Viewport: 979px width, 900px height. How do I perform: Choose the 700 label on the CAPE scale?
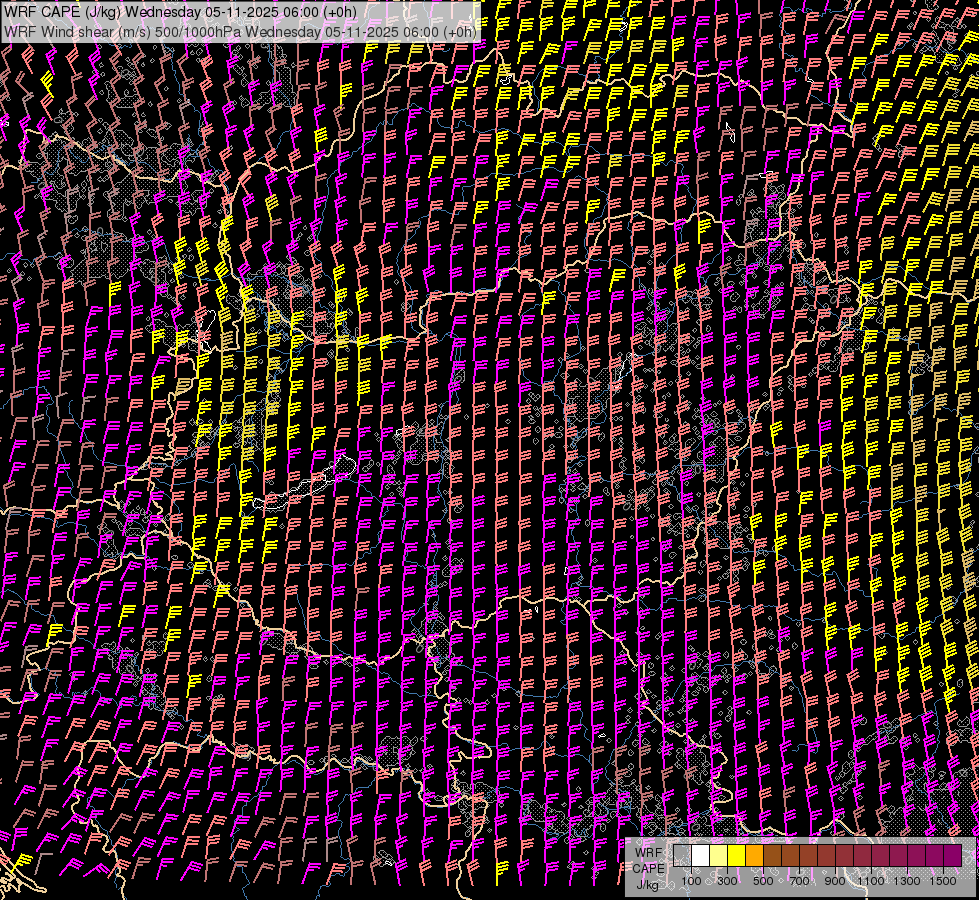pos(799,881)
